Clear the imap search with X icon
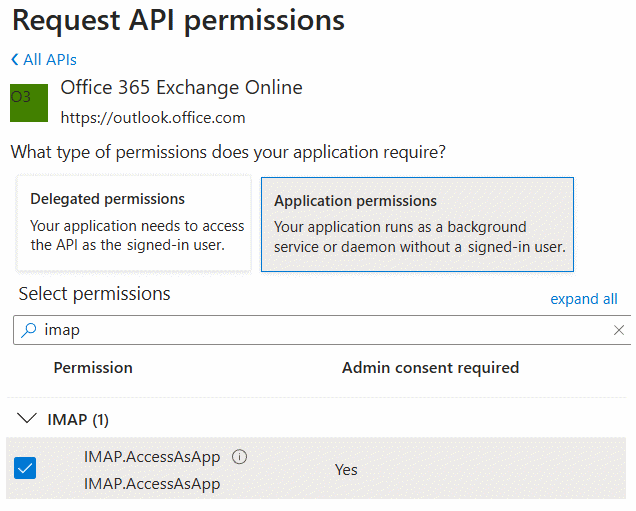The image size is (636, 511). pos(619,330)
